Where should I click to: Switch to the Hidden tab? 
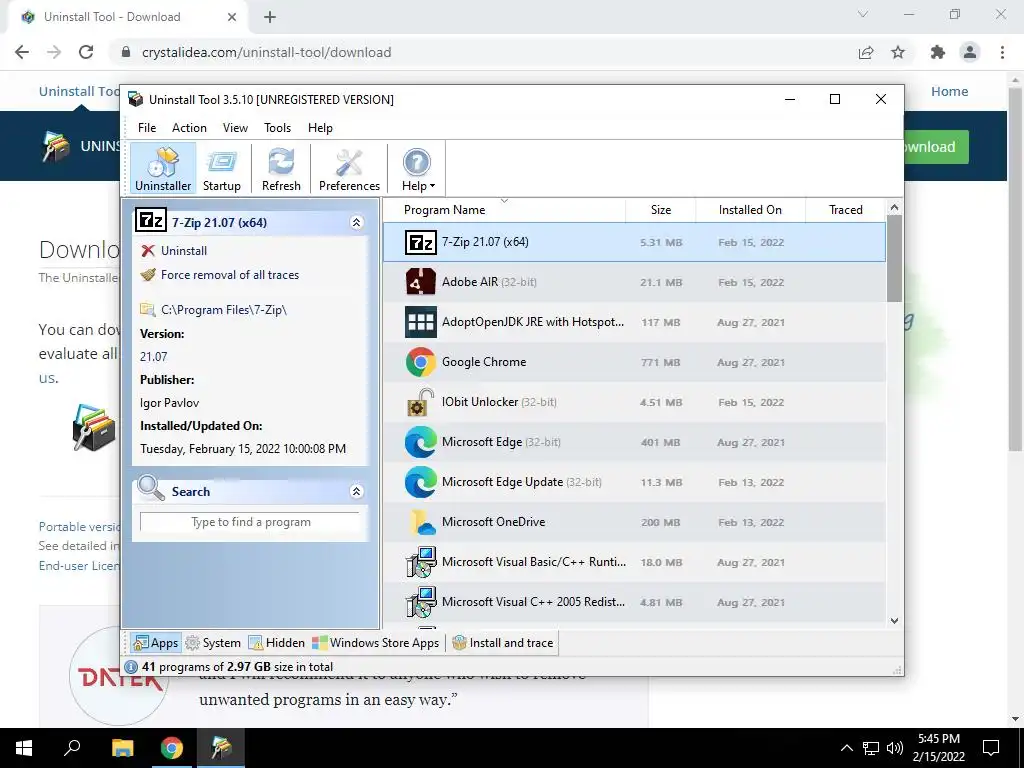coord(277,643)
